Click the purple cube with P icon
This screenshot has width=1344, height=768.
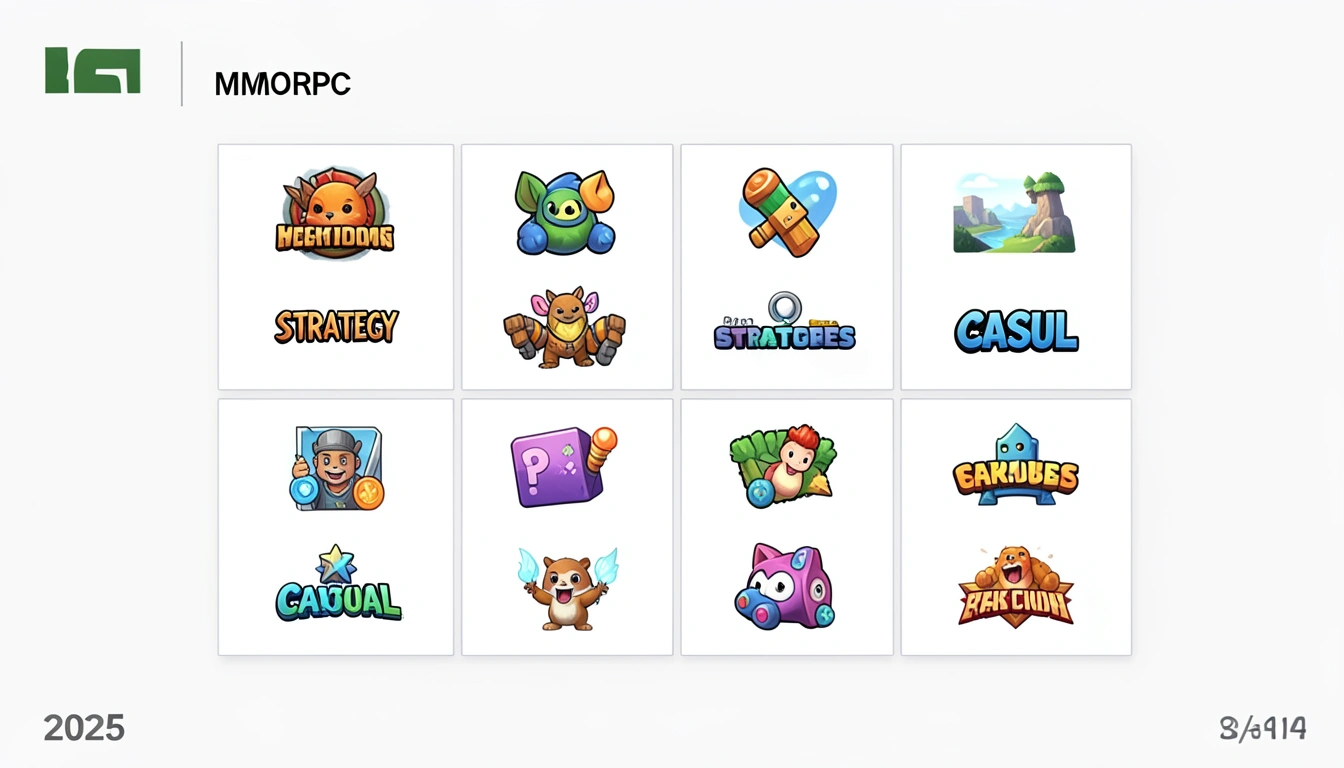coord(564,467)
